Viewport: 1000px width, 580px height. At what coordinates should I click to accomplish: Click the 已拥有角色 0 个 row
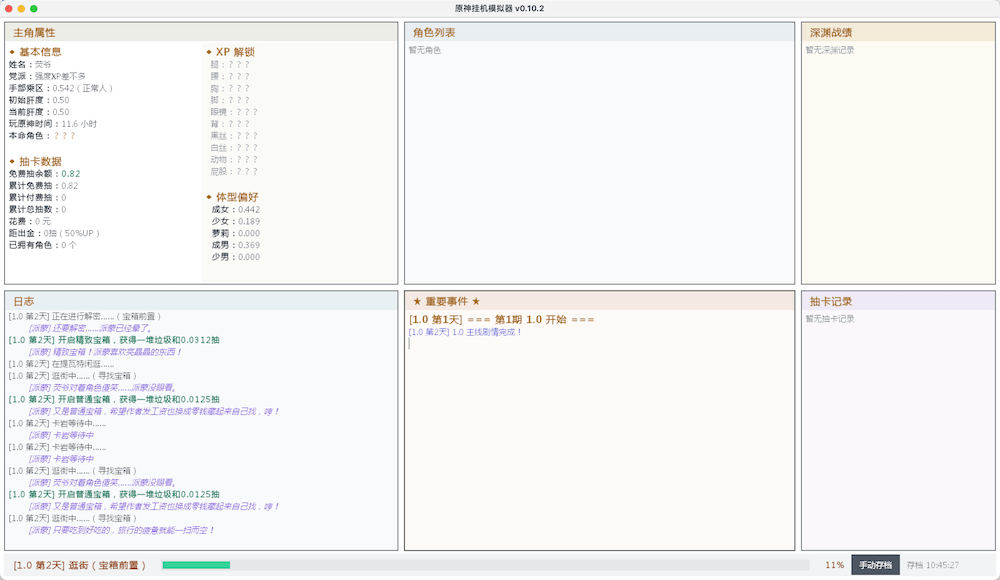[43, 245]
